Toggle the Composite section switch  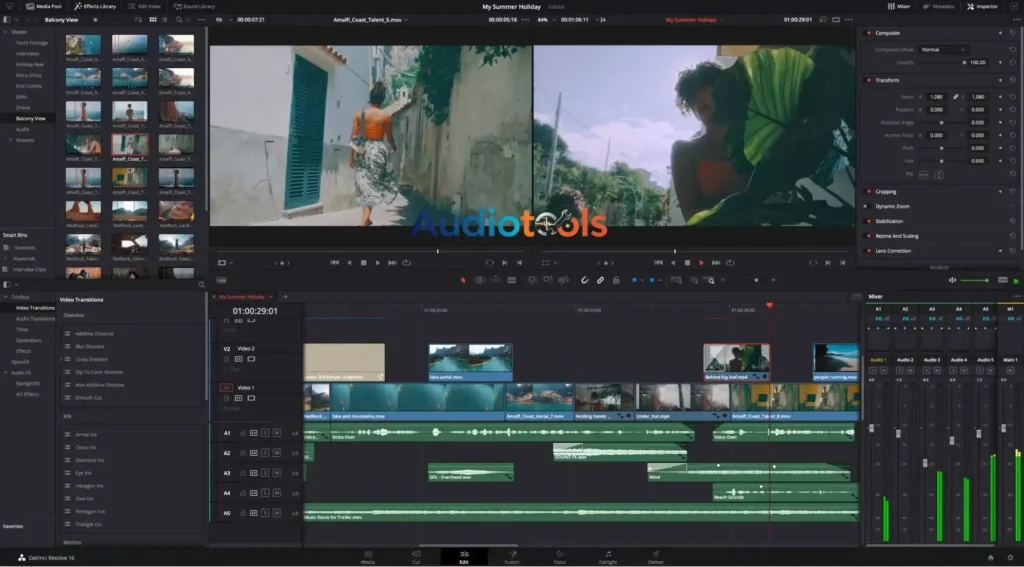869,33
